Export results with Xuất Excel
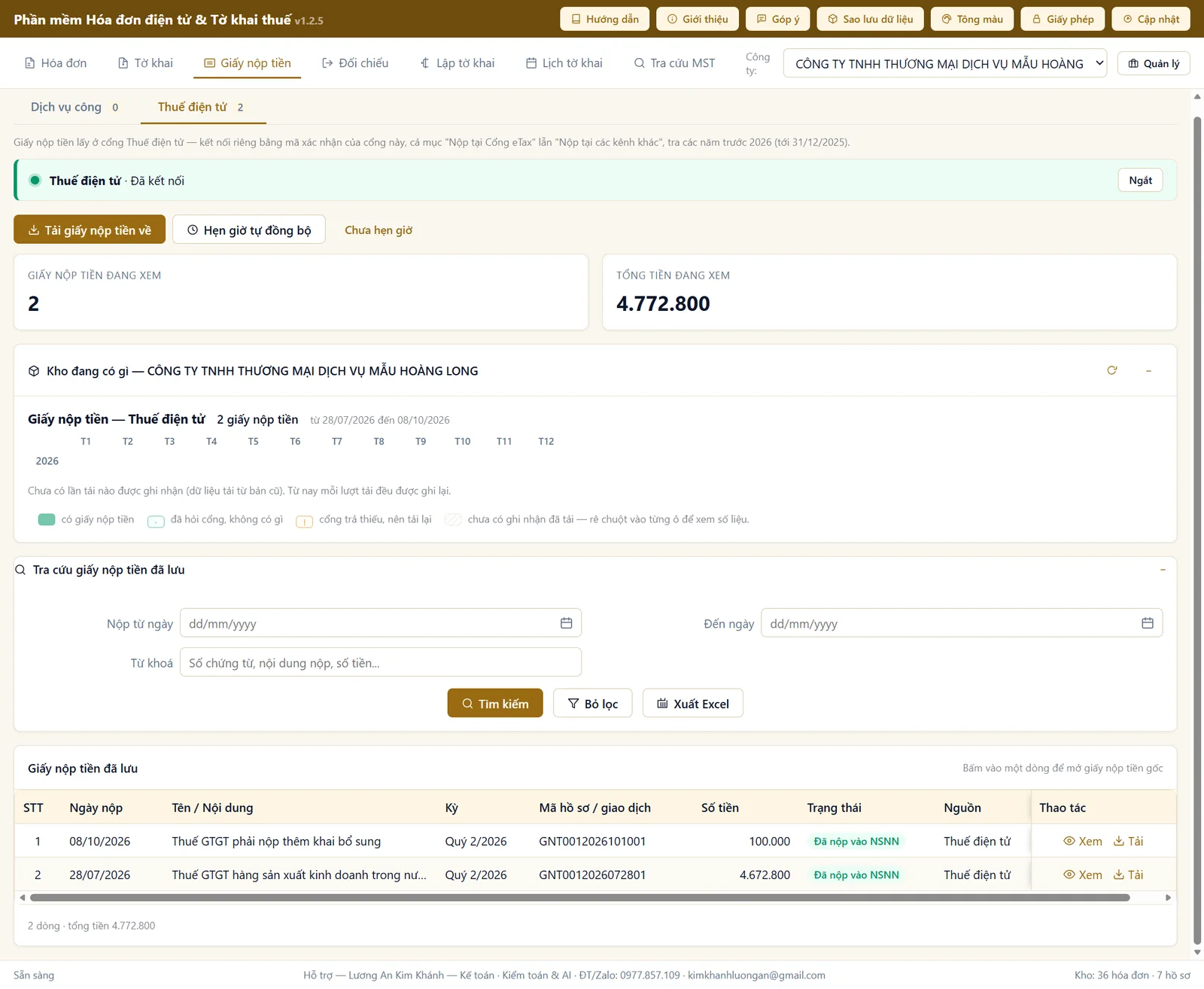The height and width of the screenshot is (989, 1204). tap(693, 703)
